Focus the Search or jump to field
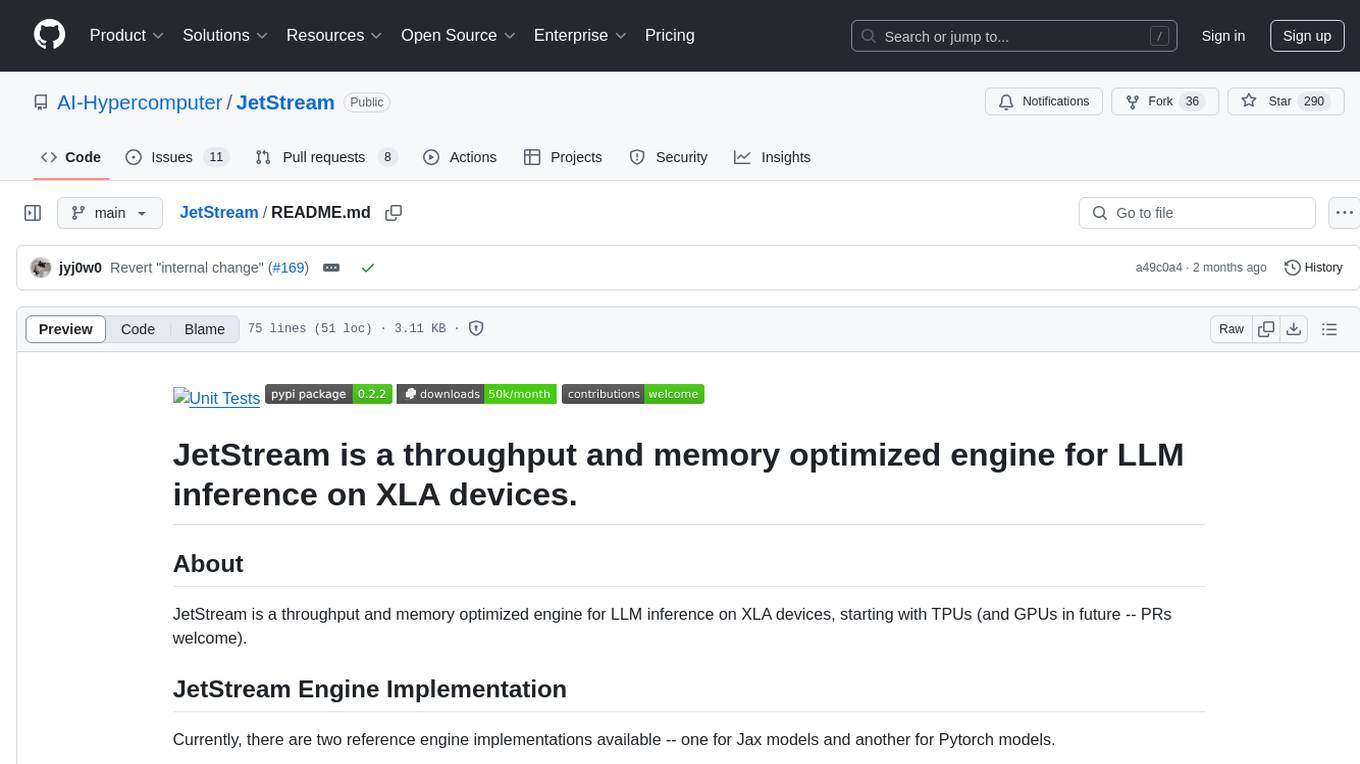 tap(1015, 36)
